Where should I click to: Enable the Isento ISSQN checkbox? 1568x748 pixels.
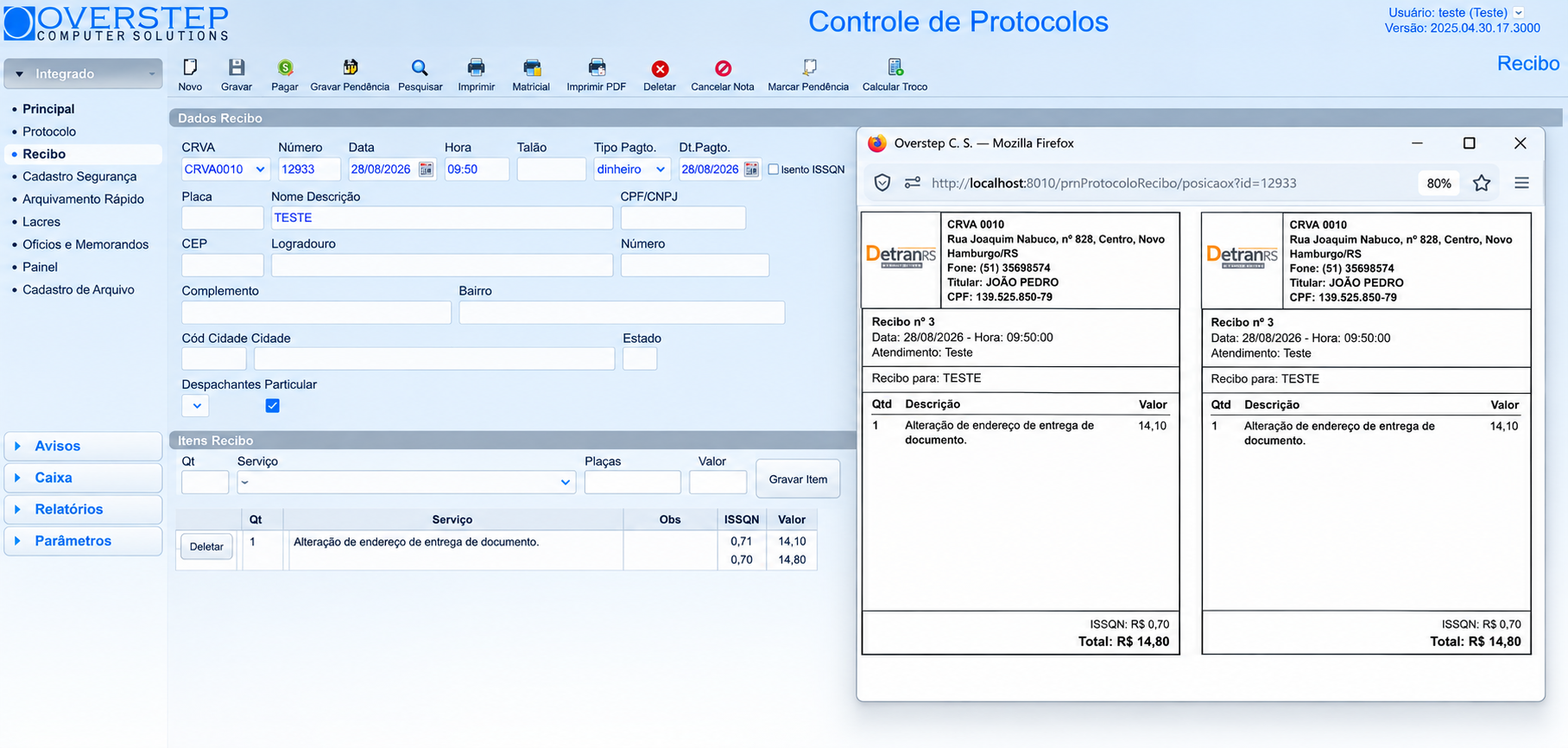tap(774, 169)
